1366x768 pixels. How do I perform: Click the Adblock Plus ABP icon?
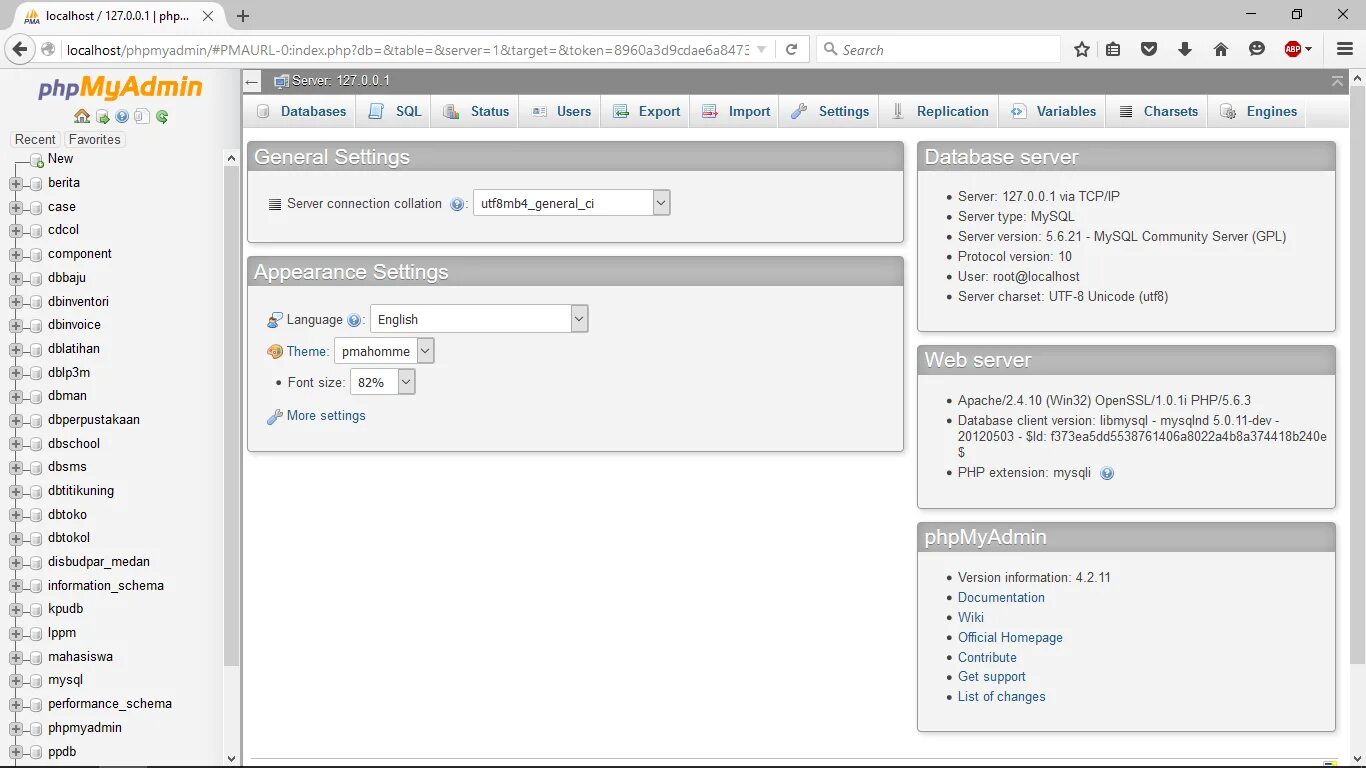click(1293, 49)
